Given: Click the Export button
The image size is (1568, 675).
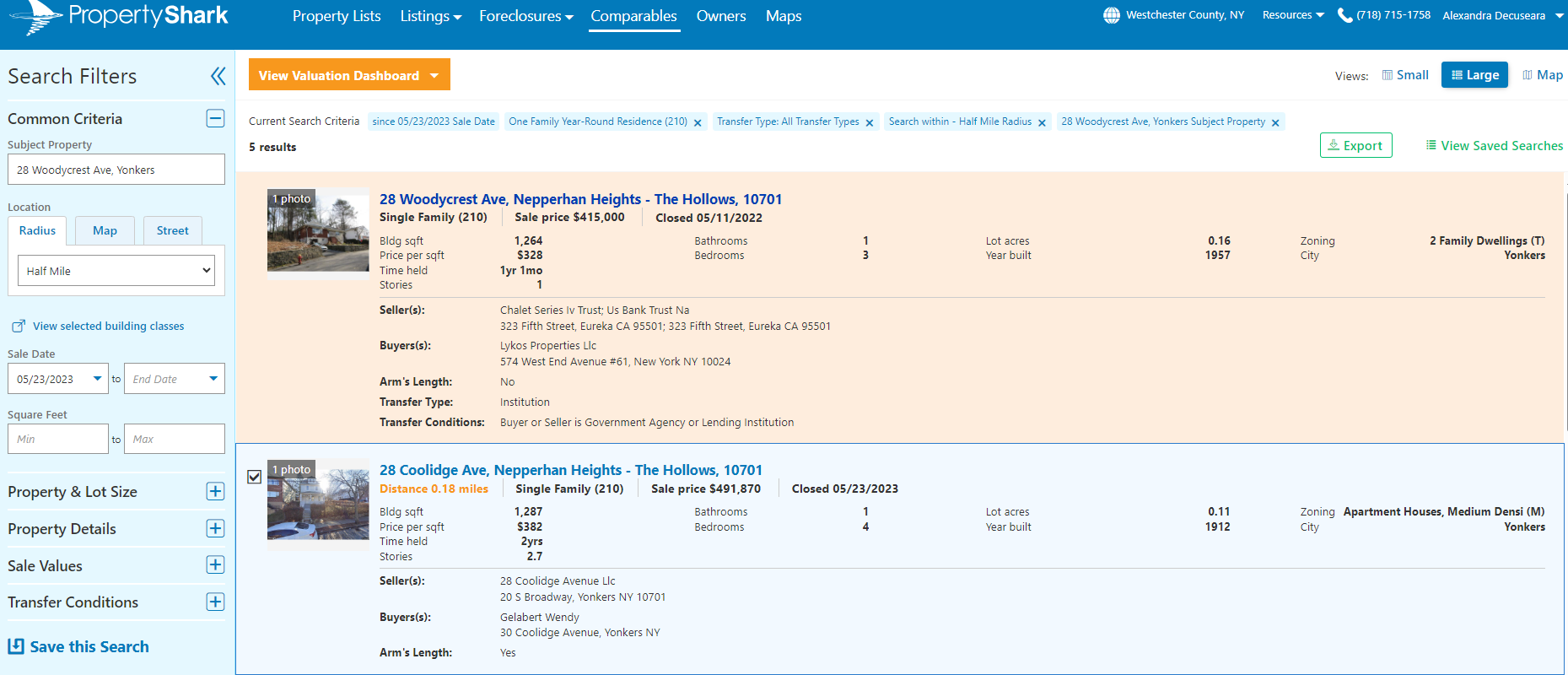Looking at the screenshot, I should 1356,145.
